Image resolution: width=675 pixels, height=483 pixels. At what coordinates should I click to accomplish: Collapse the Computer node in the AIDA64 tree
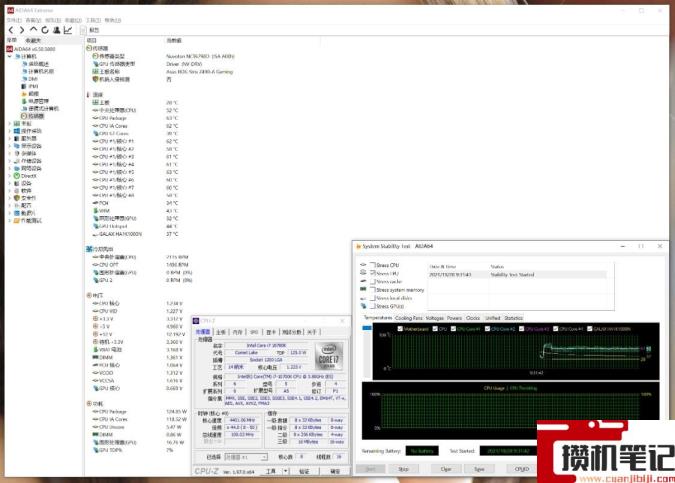[x=9, y=56]
